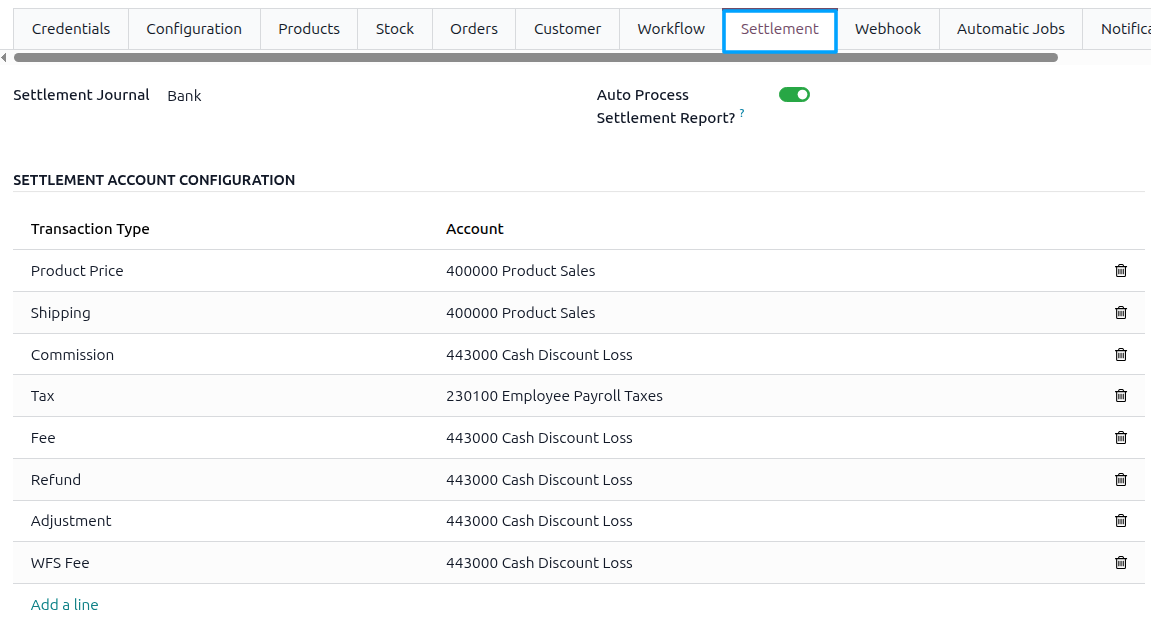This screenshot has height=618, width=1151.
Task: Open the Credentials tab
Action: click(x=70, y=29)
